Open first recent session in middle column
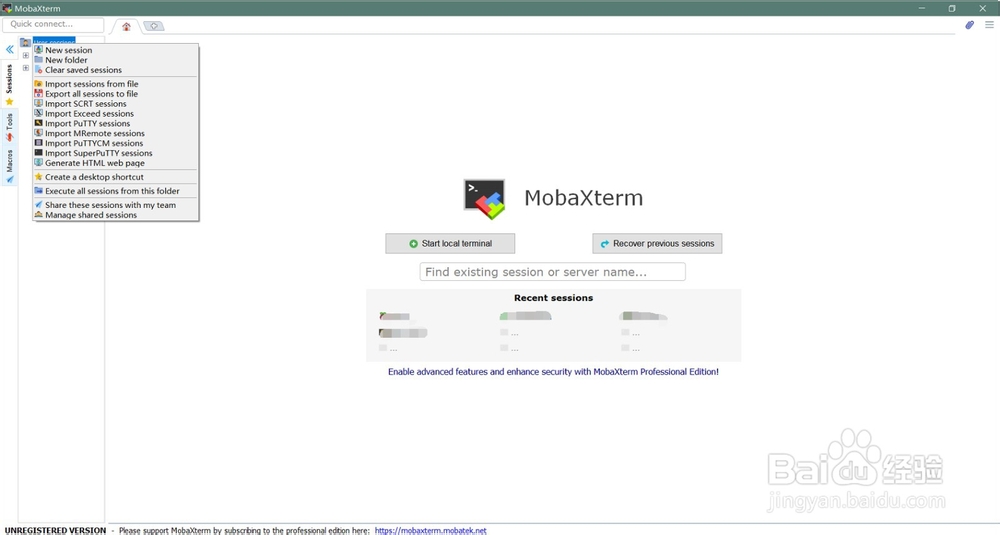 526,316
